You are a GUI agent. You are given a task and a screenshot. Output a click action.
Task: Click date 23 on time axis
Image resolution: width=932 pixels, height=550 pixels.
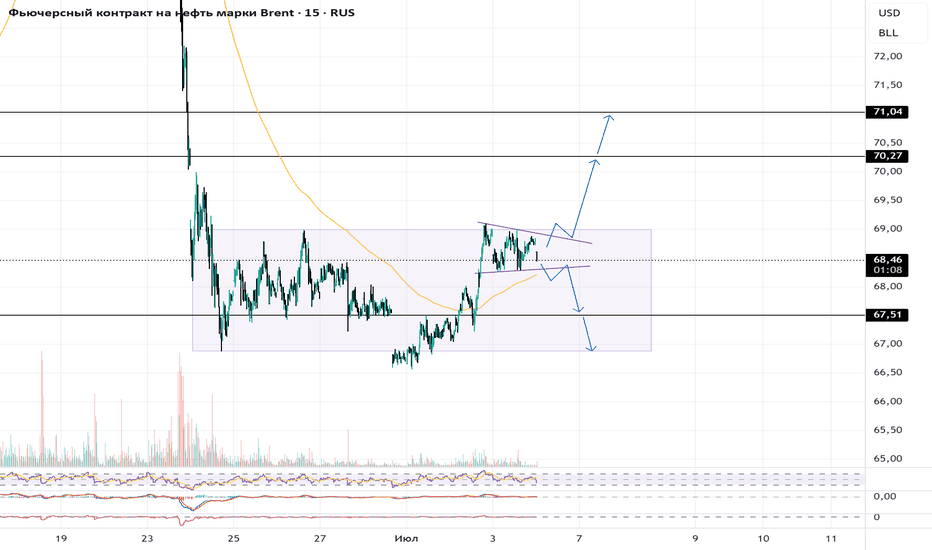pos(147,538)
